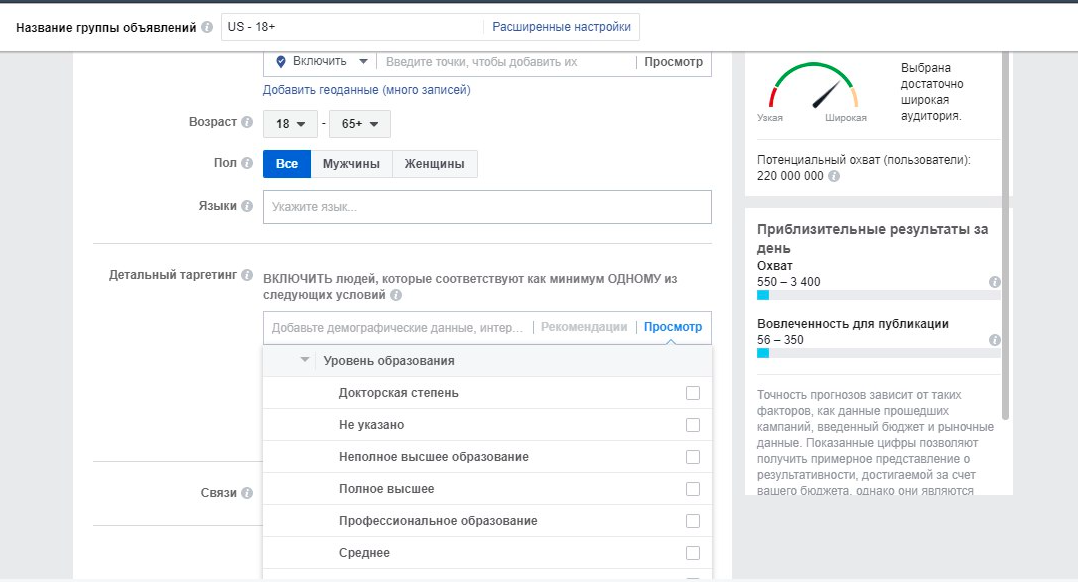Click info icon next to potential reach 220 000 000
The width and height of the screenshot is (1078, 582).
coord(834,176)
